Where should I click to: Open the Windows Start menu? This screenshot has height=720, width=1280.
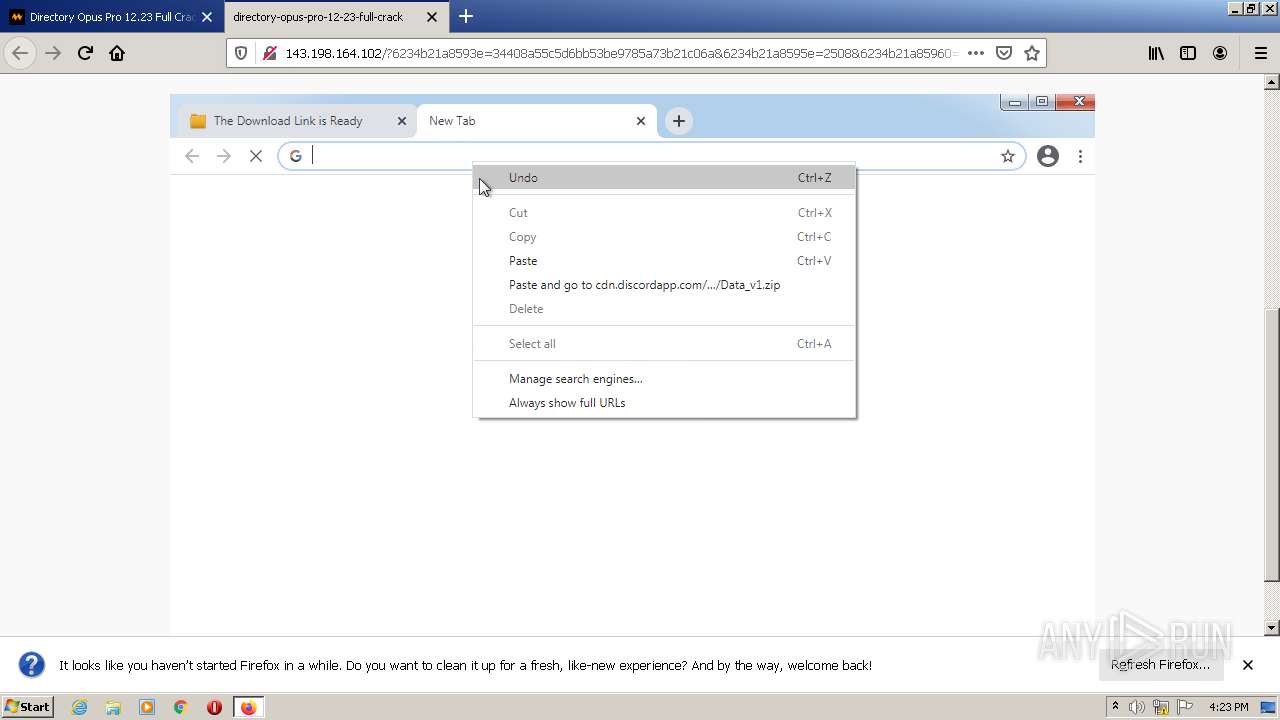(28, 707)
